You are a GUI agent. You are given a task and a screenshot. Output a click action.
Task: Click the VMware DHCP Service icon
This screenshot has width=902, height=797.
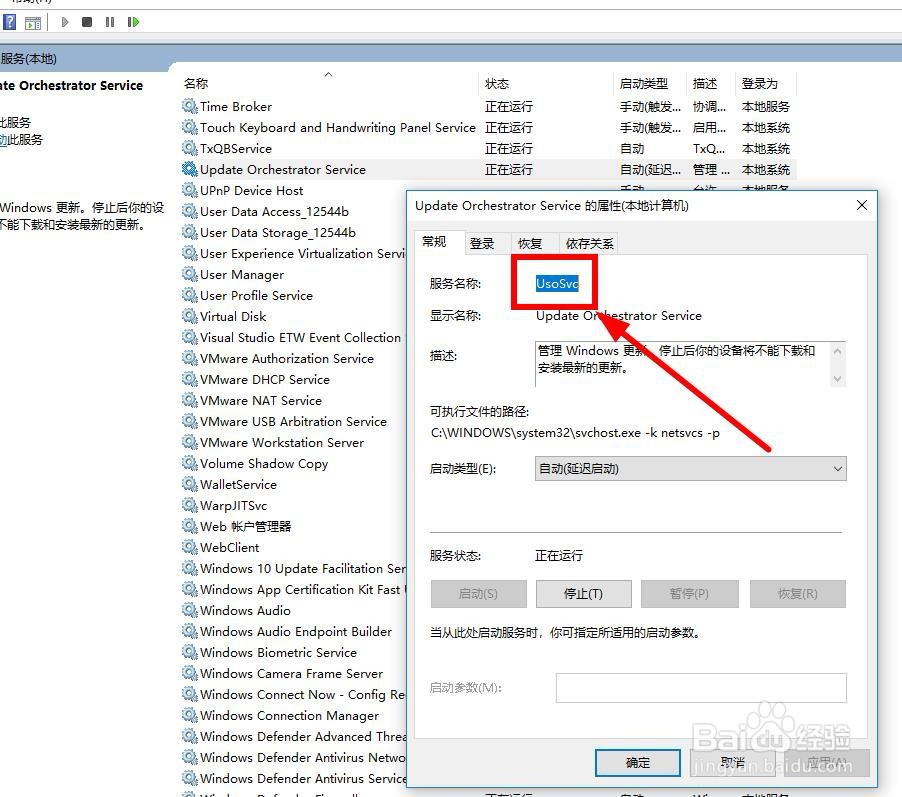click(x=190, y=379)
